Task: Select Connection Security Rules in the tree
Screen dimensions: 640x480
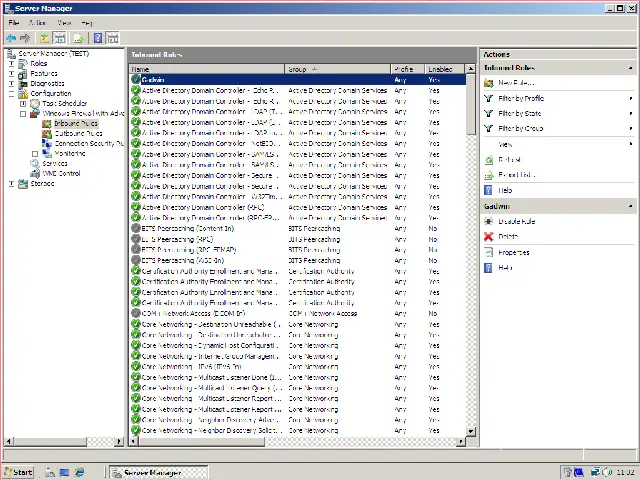Action: pos(89,144)
